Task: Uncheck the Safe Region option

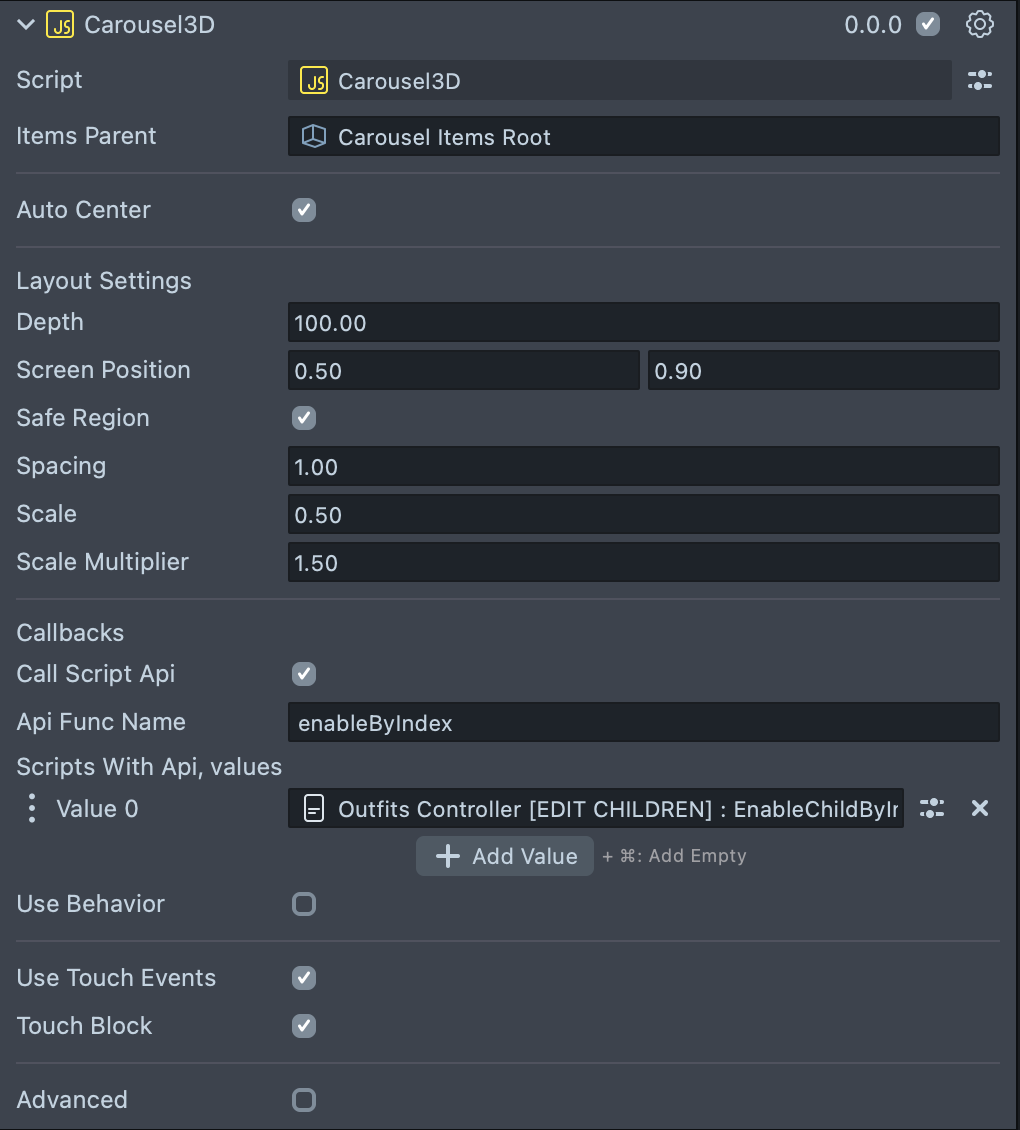Action: 304,418
